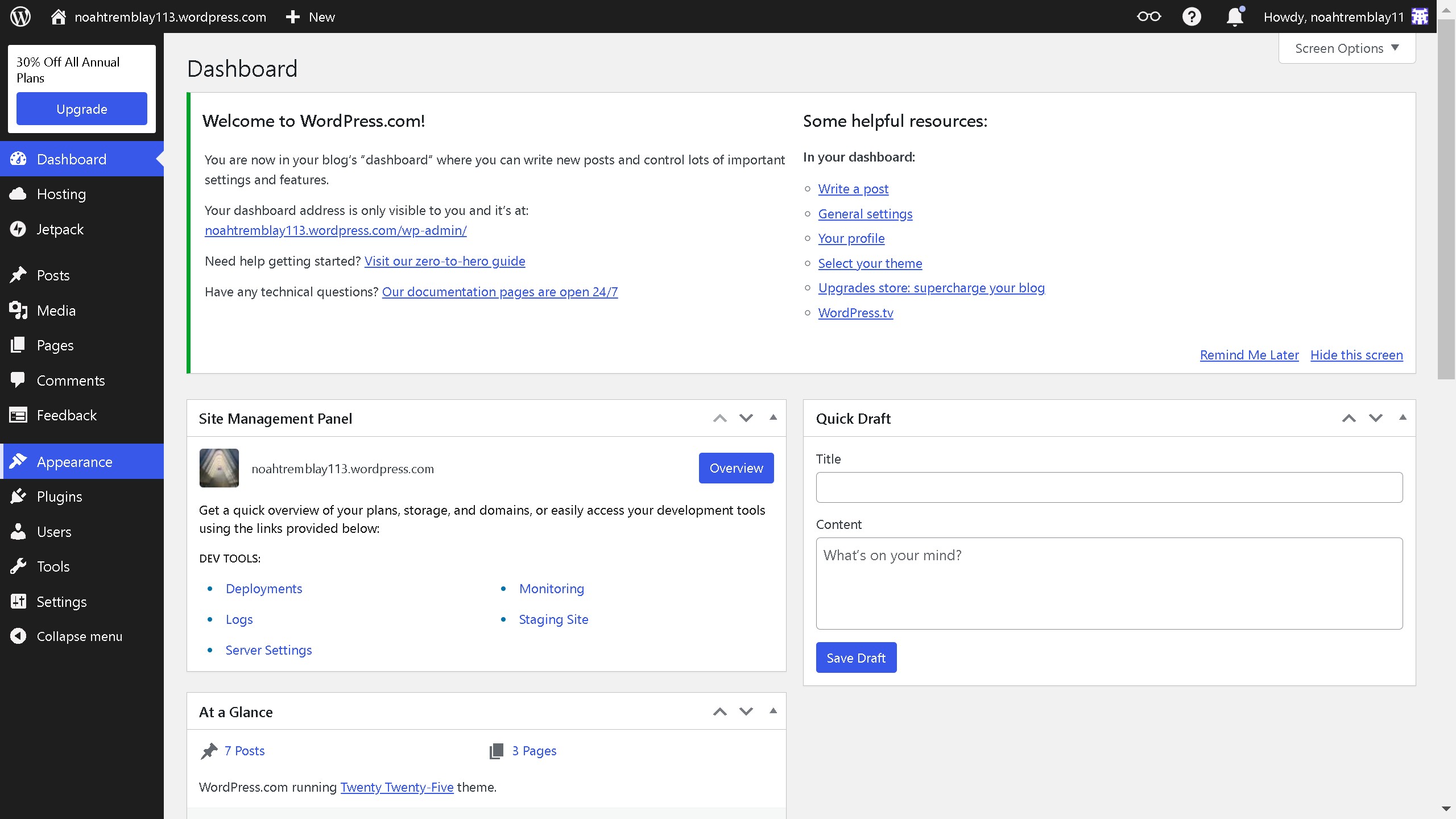Click the Tools wrench icon
Image resolution: width=1456 pixels, height=819 pixels.
coord(18,566)
